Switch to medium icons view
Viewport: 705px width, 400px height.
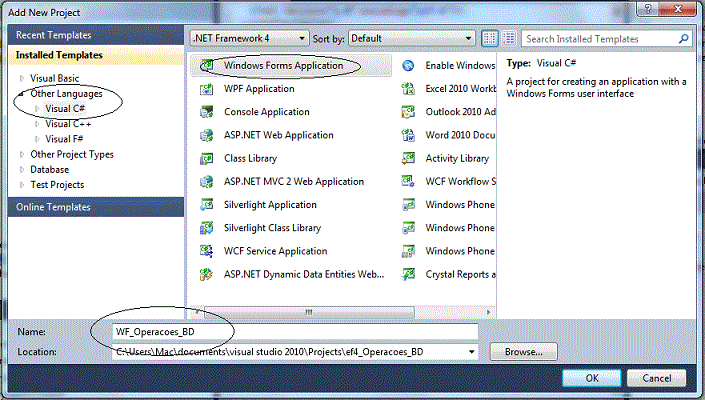pos(490,39)
